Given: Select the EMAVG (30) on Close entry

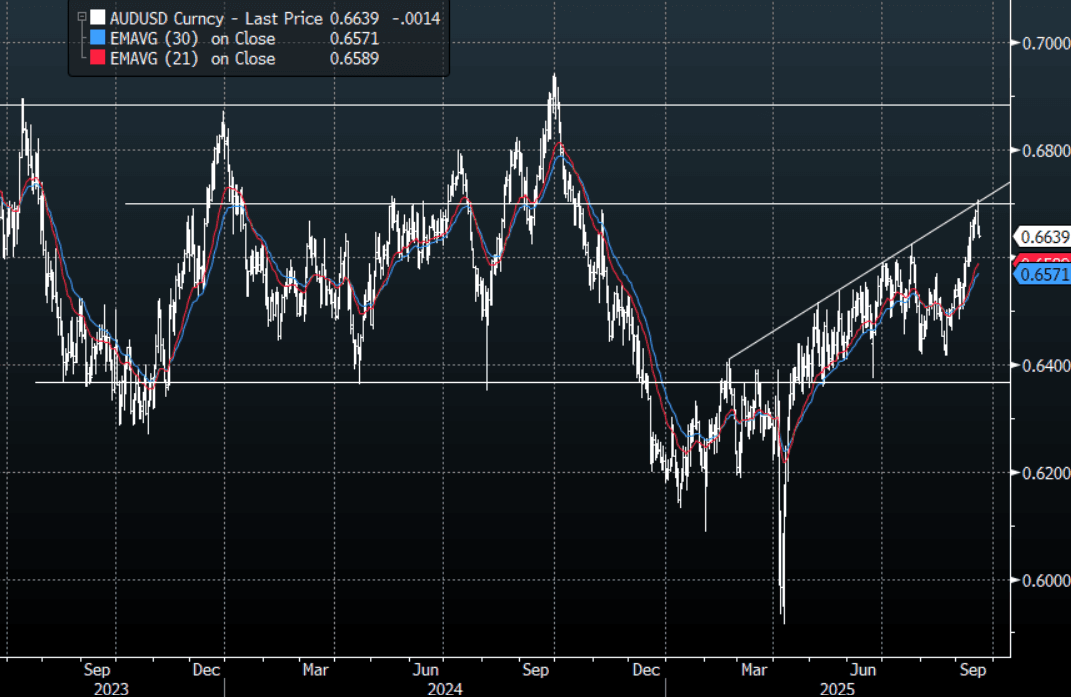Looking at the screenshot, I should coord(192,39).
